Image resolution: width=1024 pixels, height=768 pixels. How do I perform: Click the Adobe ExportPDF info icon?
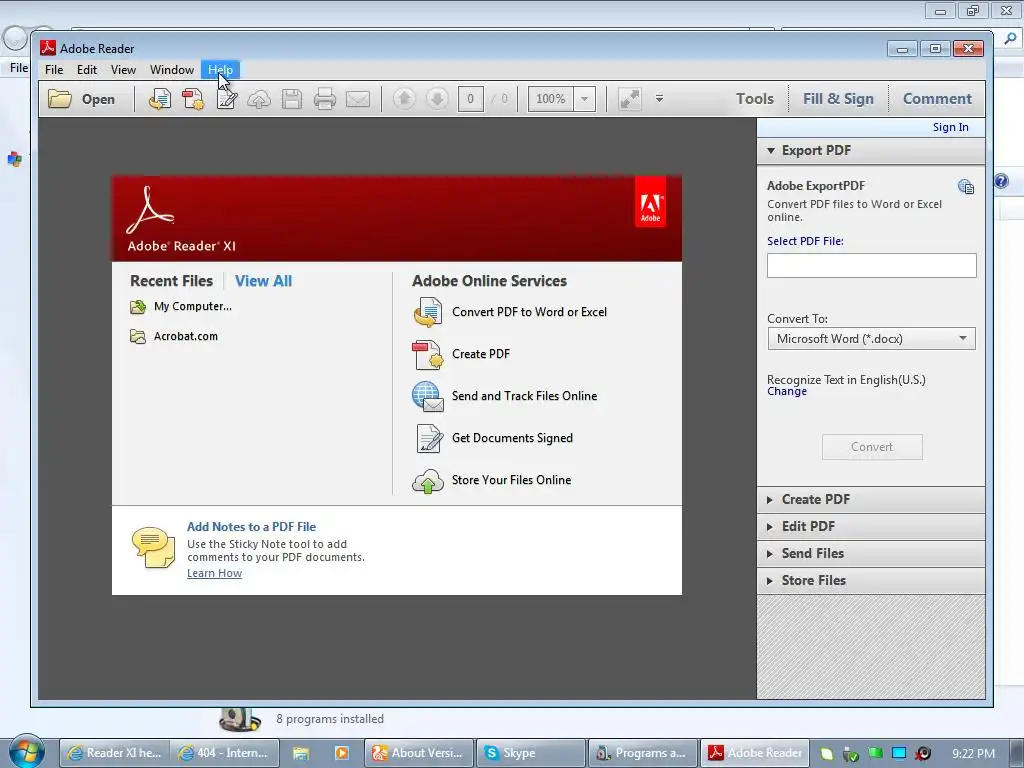pos(966,187)
